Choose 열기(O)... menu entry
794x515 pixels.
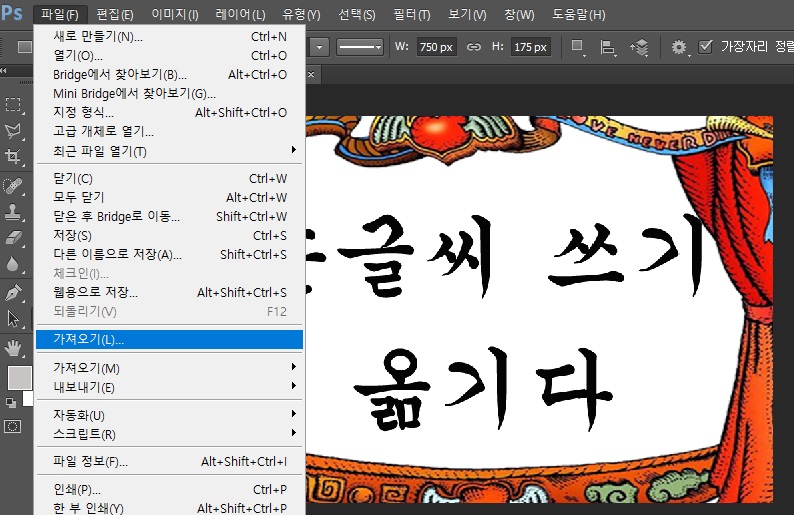tap(170, 55)
